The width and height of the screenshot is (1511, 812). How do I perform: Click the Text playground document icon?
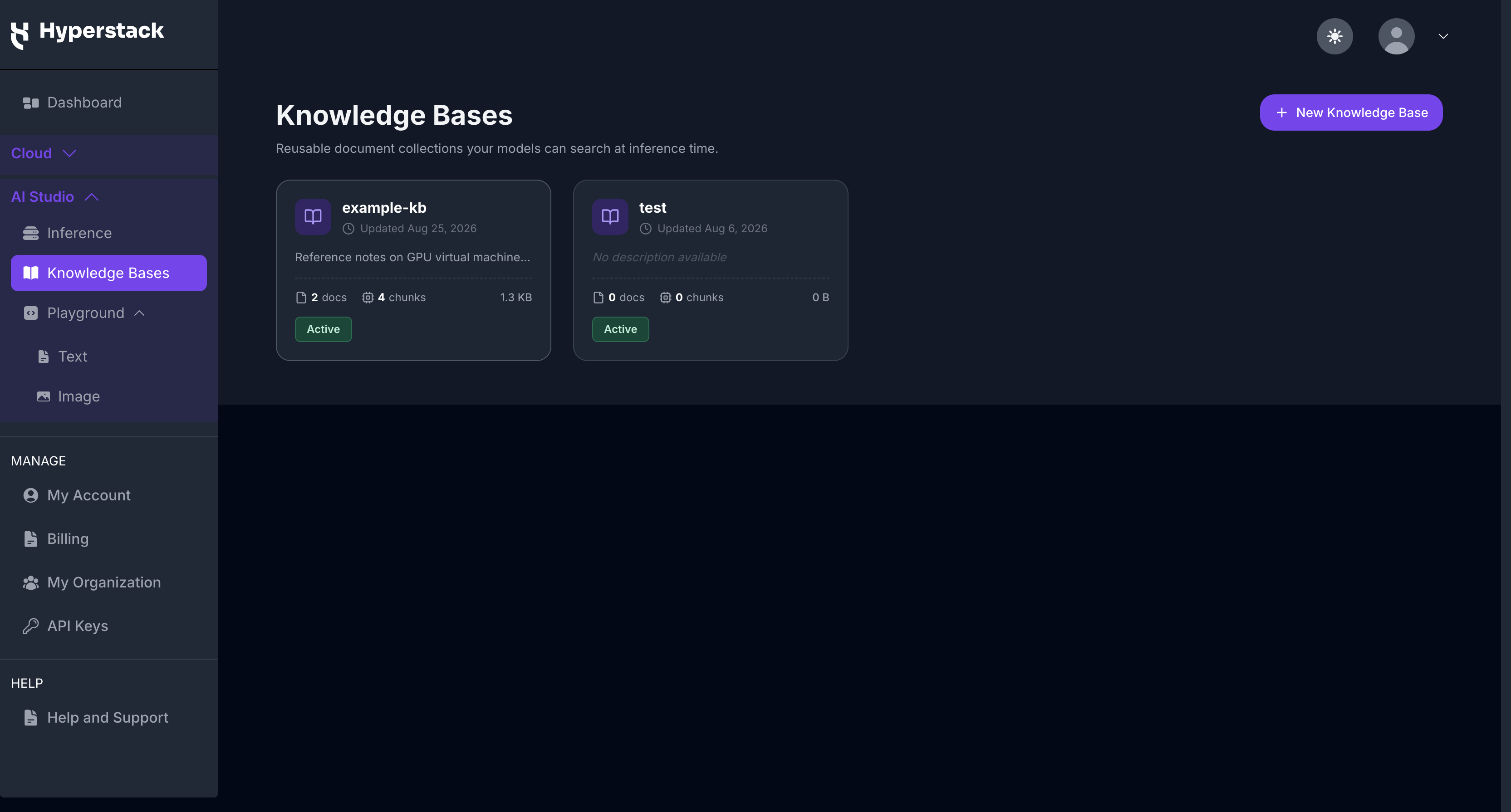coord(44,357)
